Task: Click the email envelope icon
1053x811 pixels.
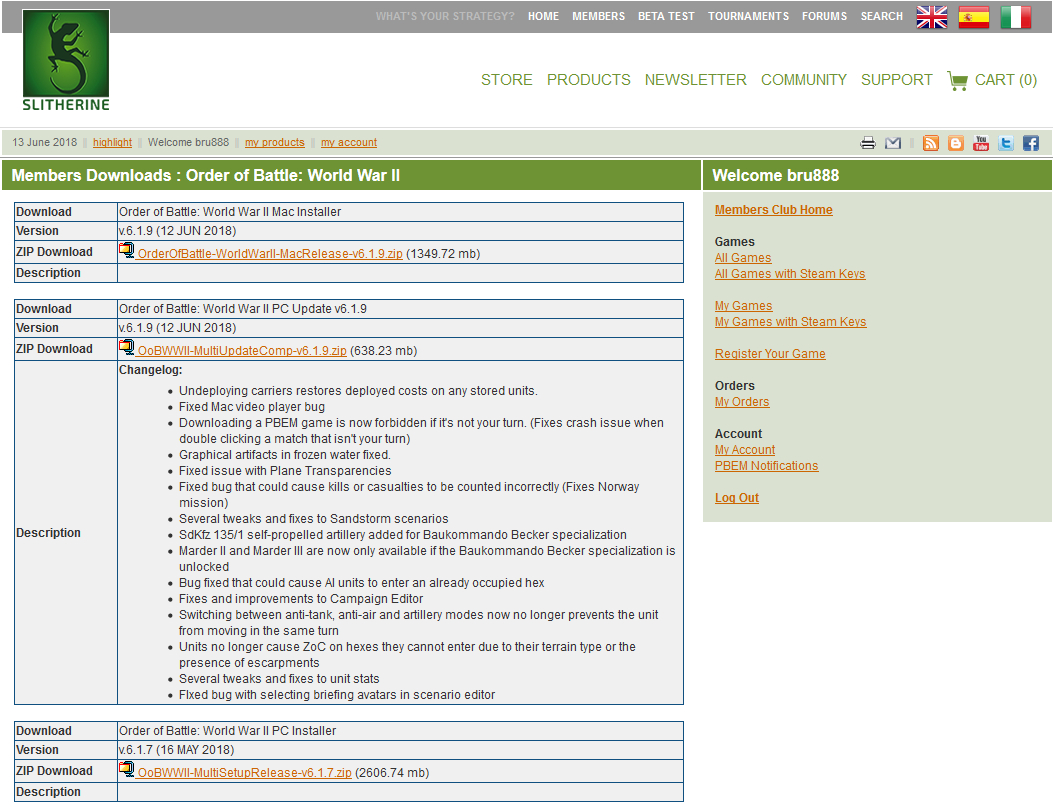Action: (893, 143)
